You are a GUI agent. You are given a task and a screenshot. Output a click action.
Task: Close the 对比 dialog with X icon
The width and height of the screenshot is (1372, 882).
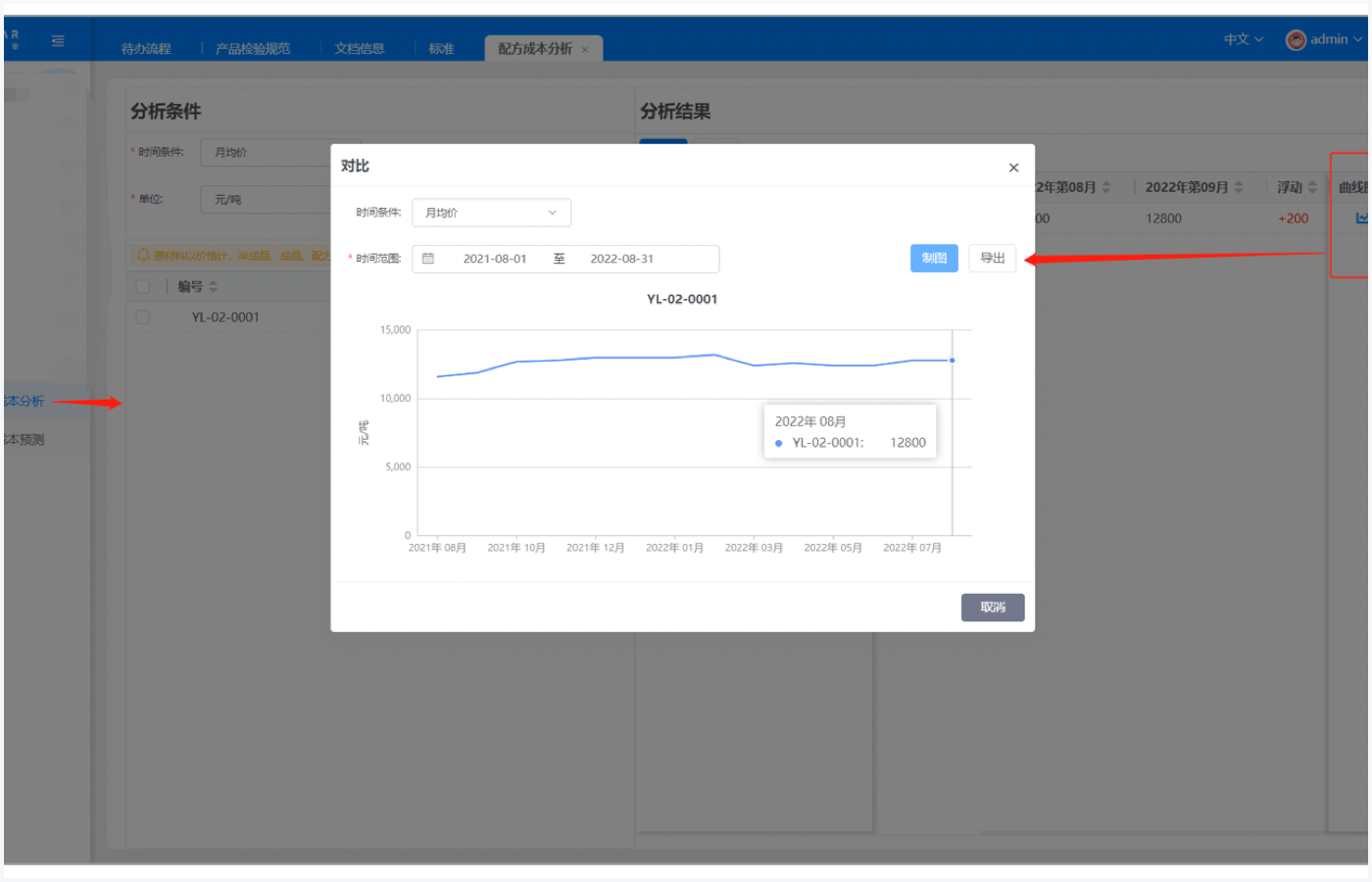click(1013, 168)
